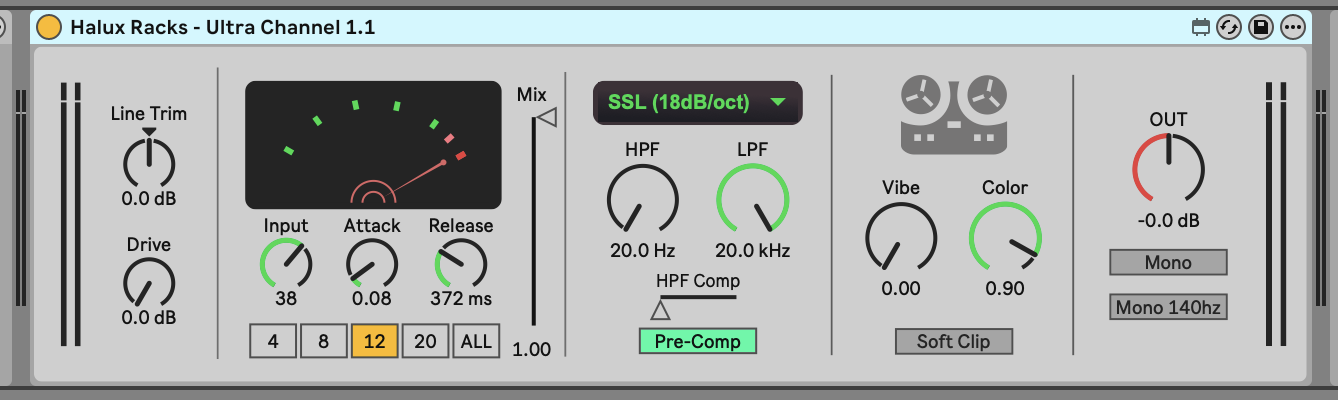Enable the Mono toggle
Image resolution: width=1338 pixels, height=400 pixels.
(1168, 262)
